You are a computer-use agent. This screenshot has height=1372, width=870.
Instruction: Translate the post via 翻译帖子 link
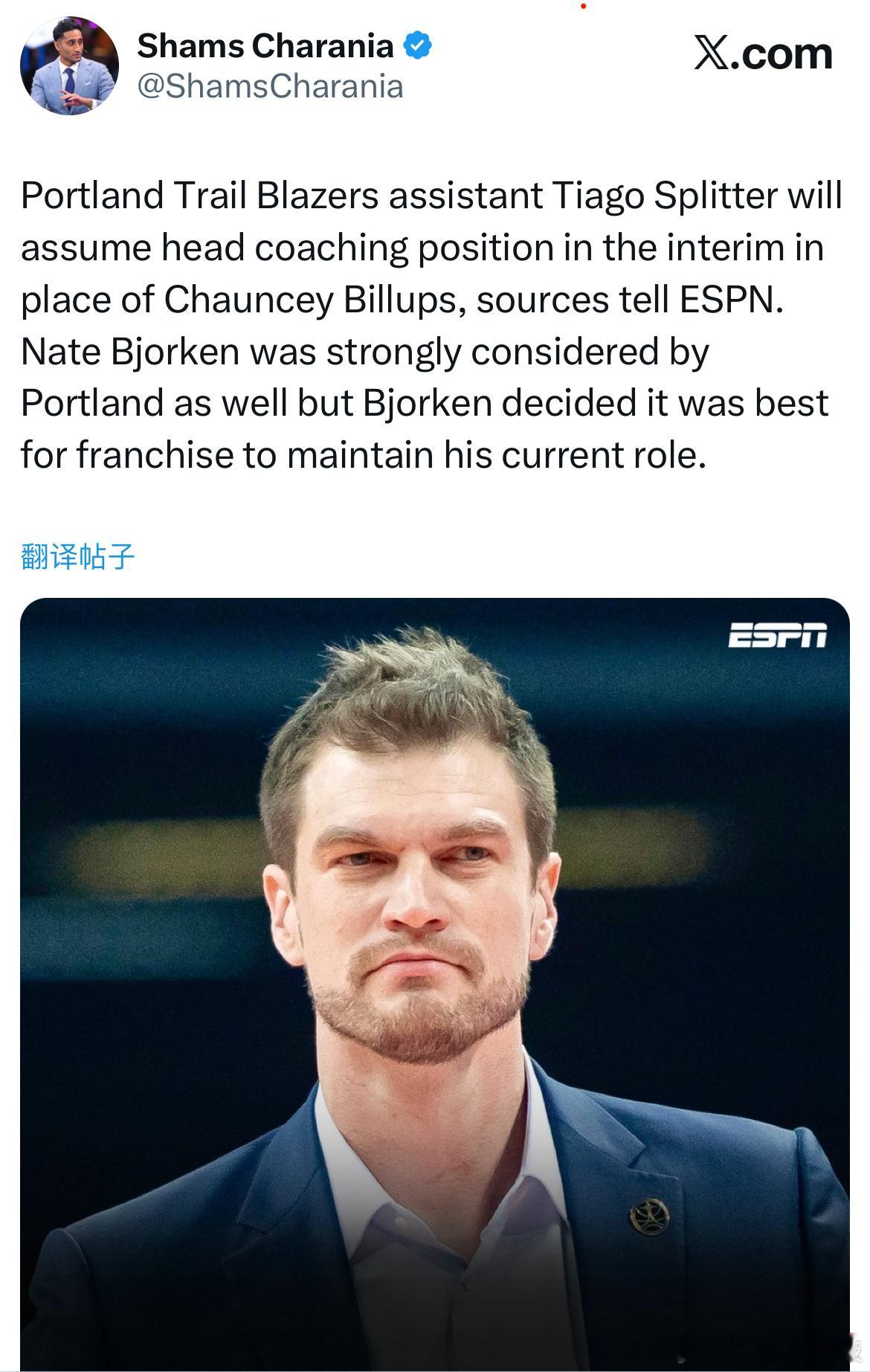(x=78, y=556)
